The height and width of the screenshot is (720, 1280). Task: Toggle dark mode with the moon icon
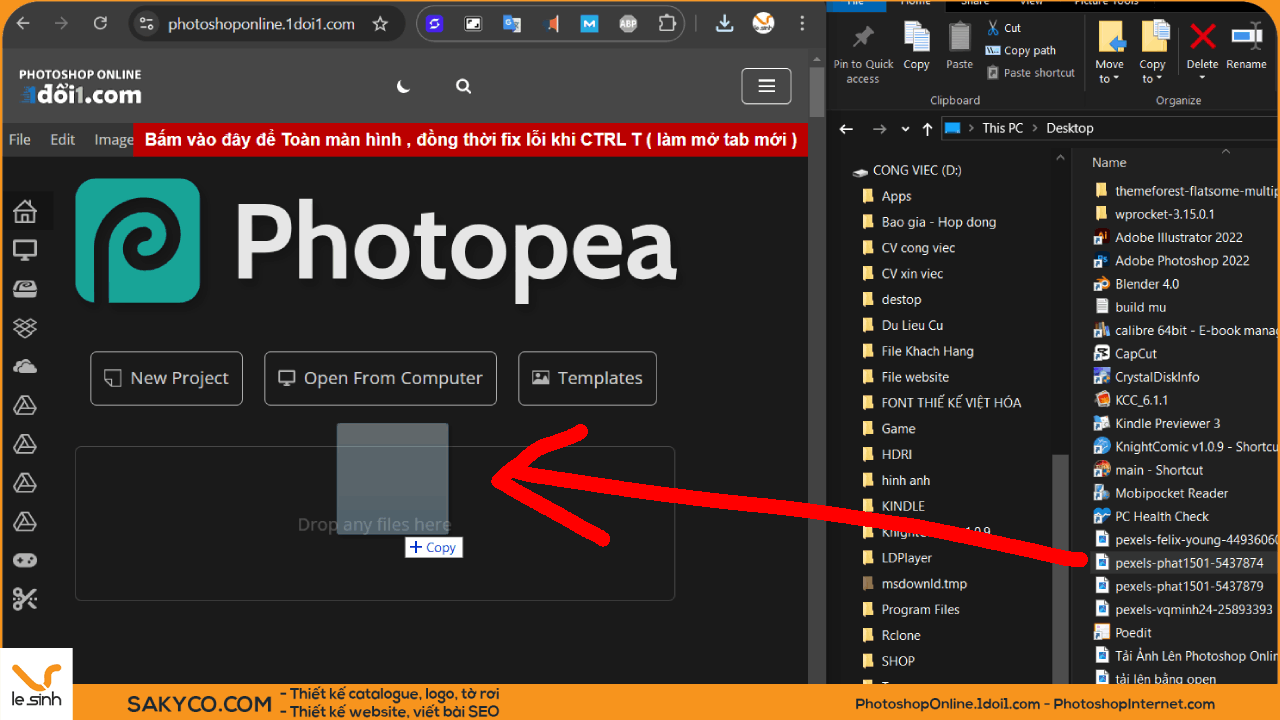click(x=404, y=87)
